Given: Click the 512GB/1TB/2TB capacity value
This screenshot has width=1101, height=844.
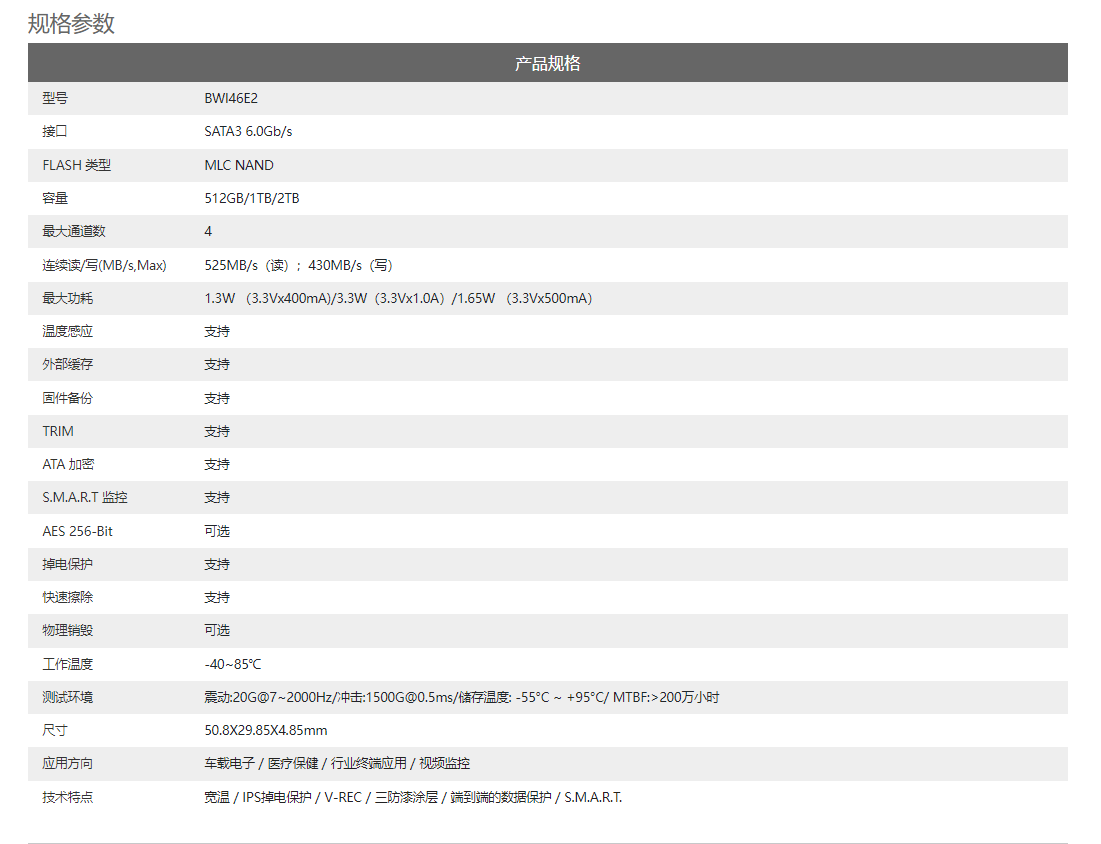Looking at the screenshot, I should [x=252, y=198].
